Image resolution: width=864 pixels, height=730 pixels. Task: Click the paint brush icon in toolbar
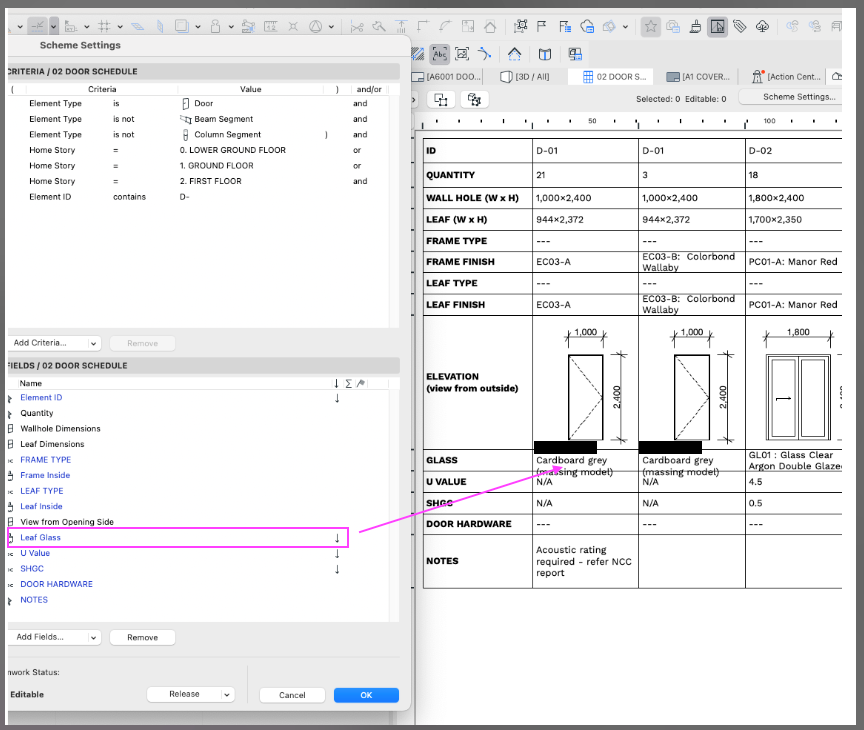point(695,26)
